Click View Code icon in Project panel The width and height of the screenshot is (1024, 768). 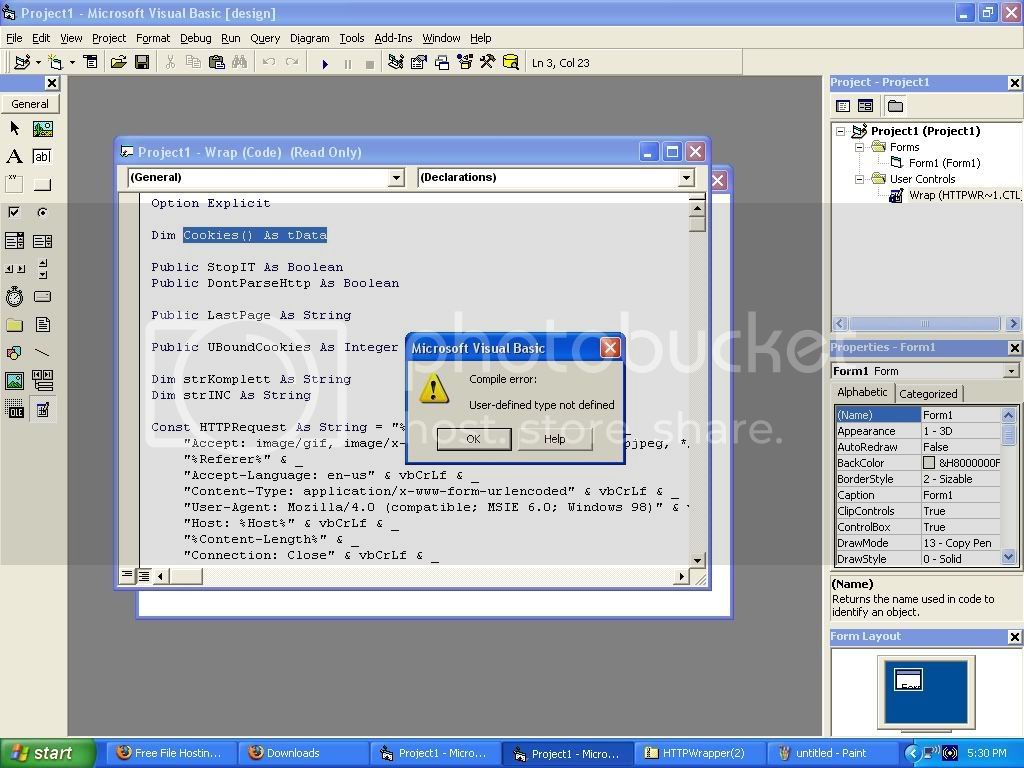coord(843,106)
